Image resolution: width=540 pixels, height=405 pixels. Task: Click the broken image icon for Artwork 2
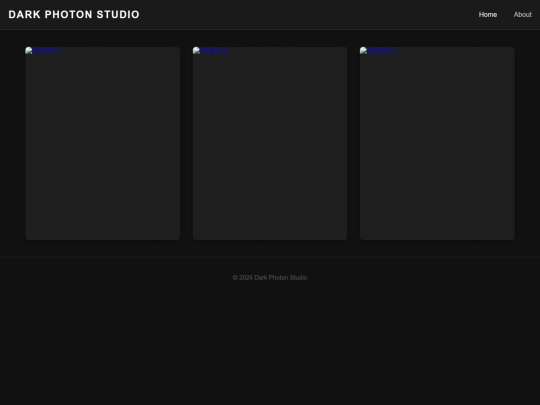[x=196, y=51]
